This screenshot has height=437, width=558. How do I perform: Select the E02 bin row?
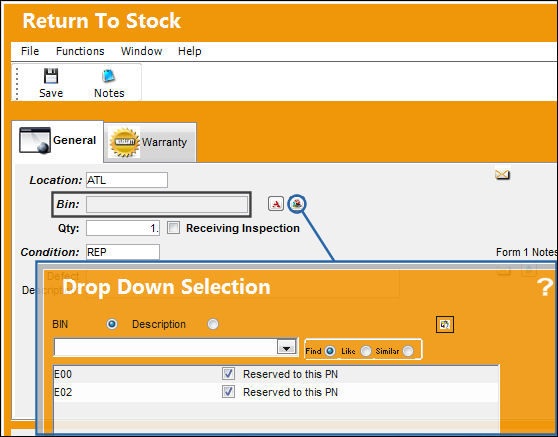pyautogui.click(x=276, y=393)
